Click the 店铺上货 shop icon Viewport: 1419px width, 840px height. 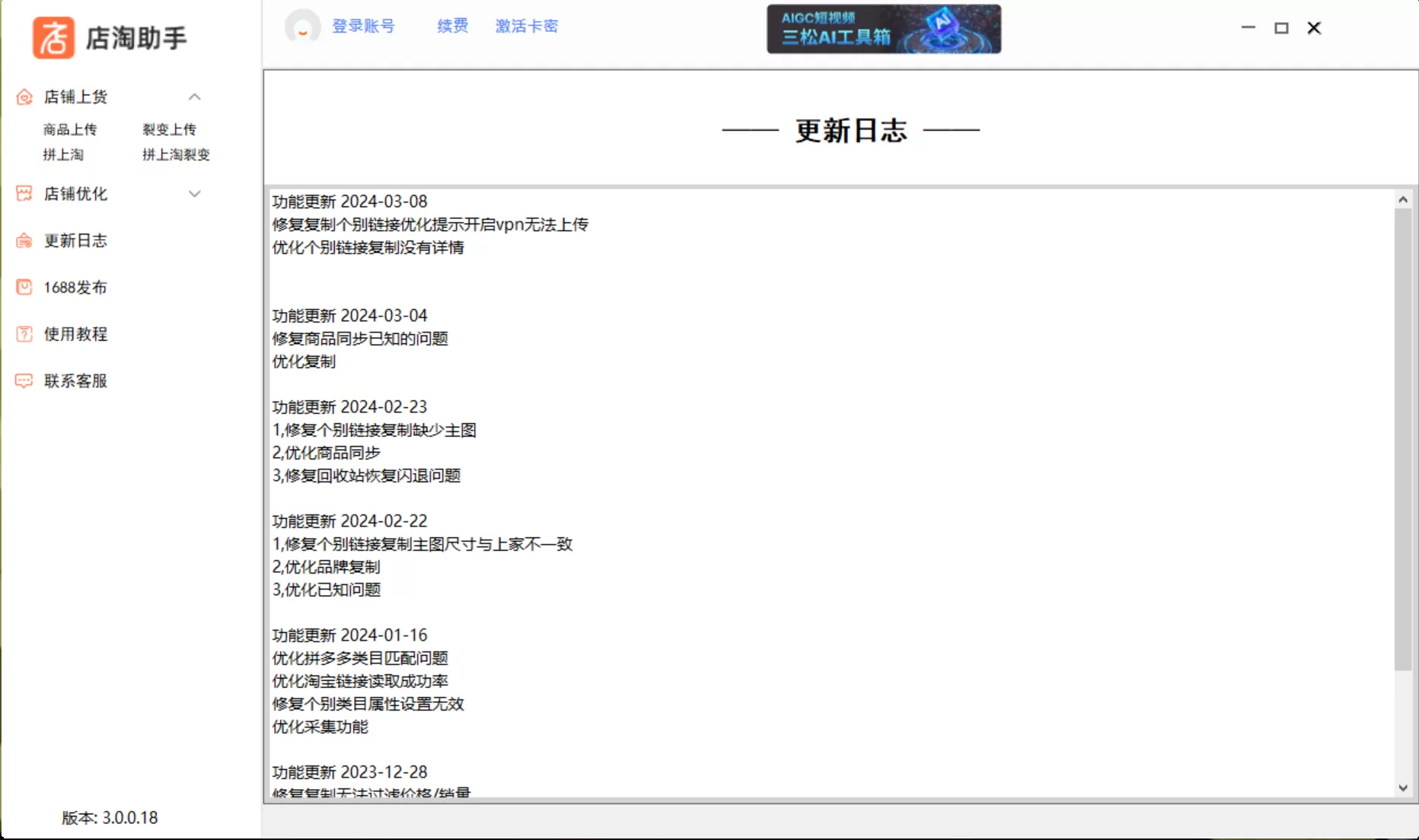tap(24, 97)
